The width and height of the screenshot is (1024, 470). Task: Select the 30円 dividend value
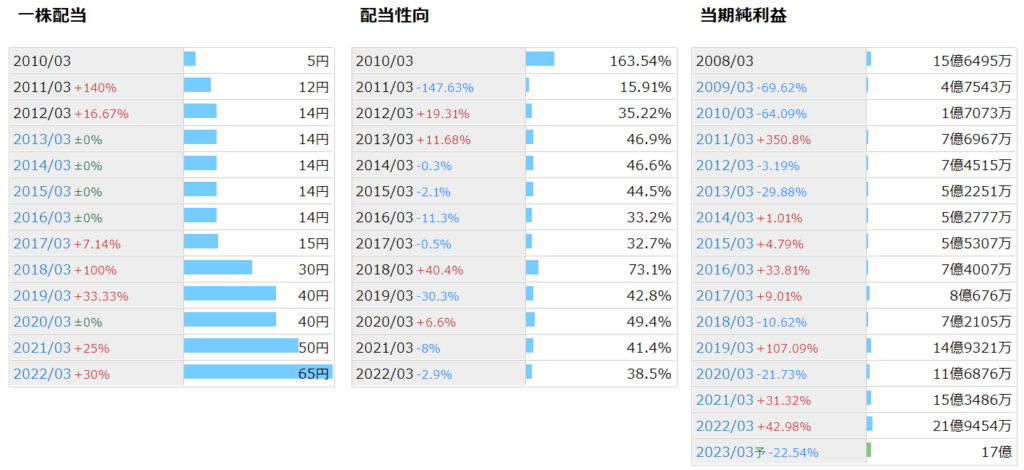coord(314,270)
